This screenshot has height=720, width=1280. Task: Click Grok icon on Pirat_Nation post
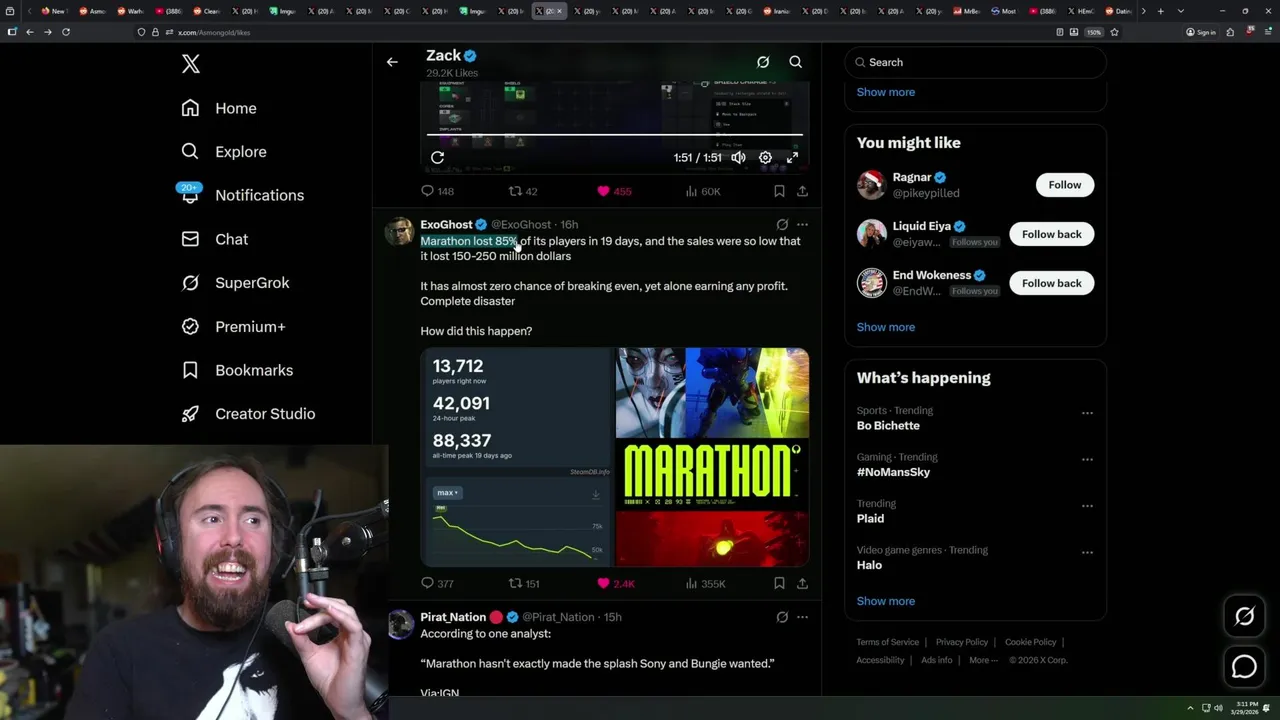782,617
